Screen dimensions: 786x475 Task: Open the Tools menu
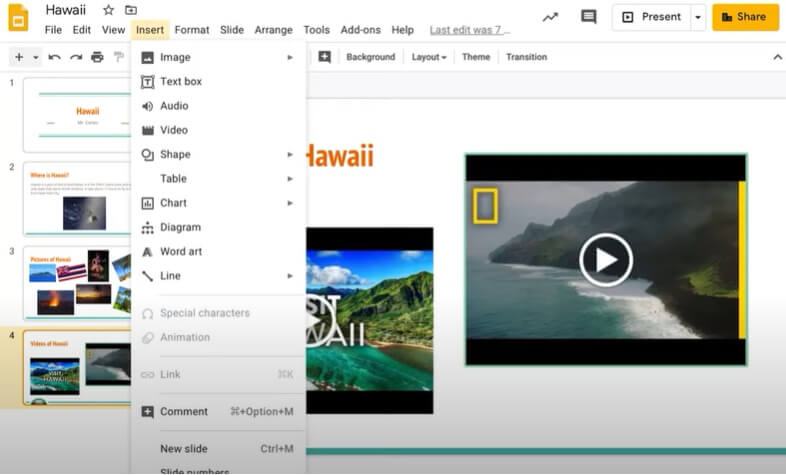pos(316,30)
